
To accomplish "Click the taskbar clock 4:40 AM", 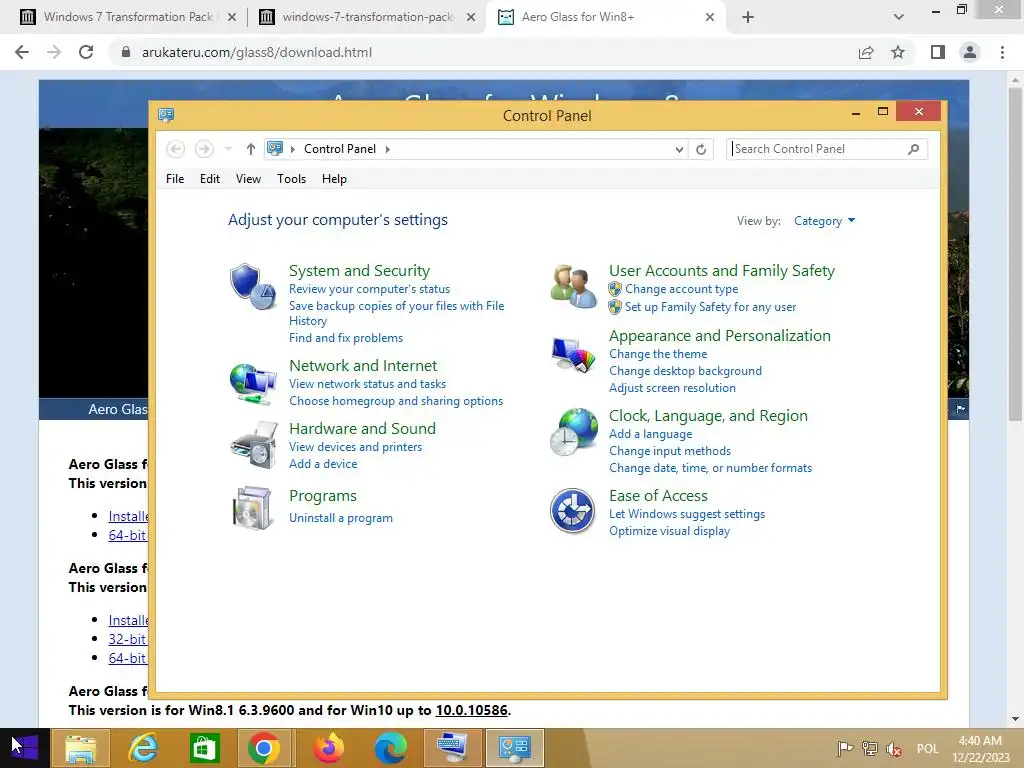I will pos(980,741).
